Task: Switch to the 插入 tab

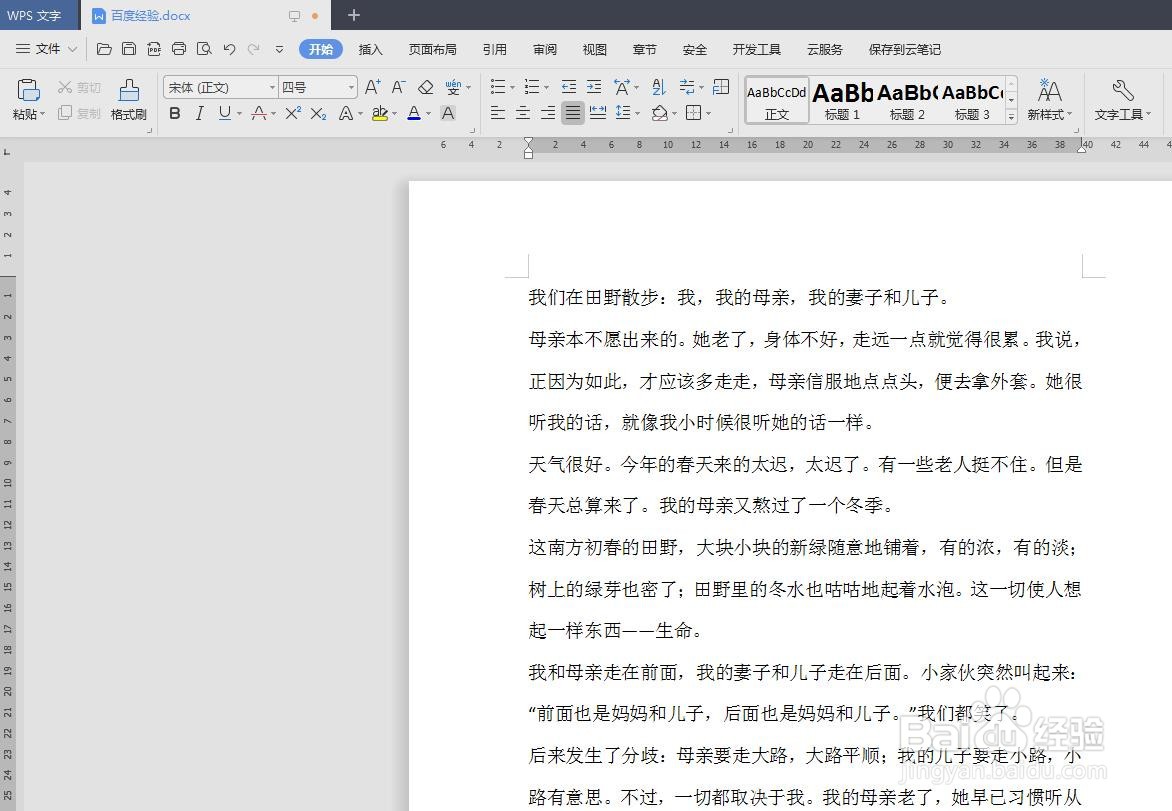Action: click(x=370, y=49)
